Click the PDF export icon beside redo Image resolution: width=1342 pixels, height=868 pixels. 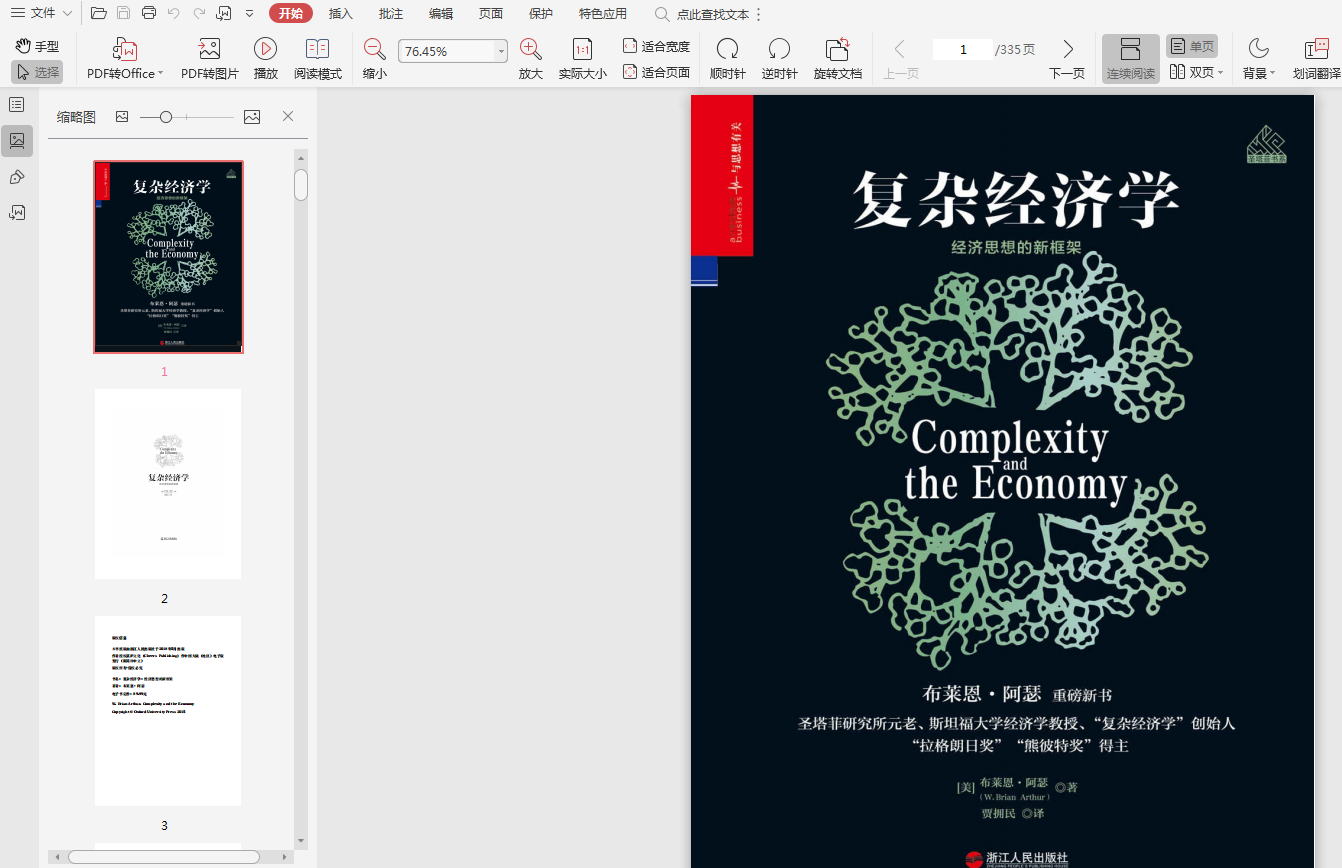[x=224, y=13]
